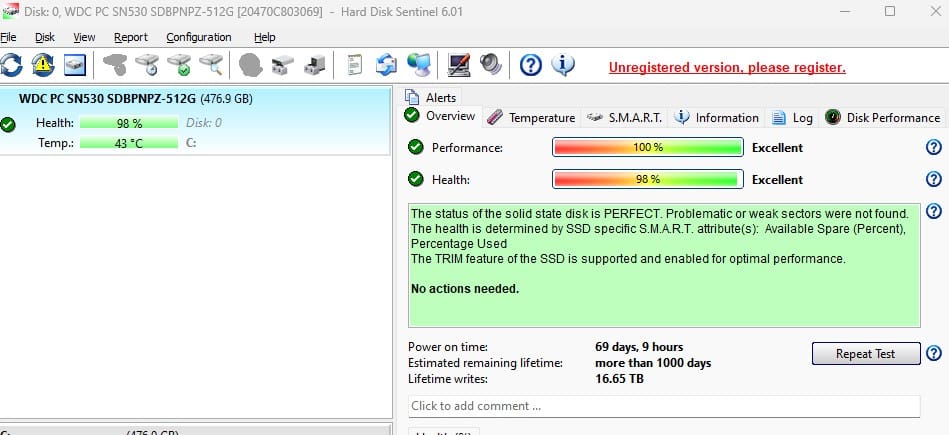
Task: Click the yellow warning alert toolbar icon
Action: (x=43, y=65)
